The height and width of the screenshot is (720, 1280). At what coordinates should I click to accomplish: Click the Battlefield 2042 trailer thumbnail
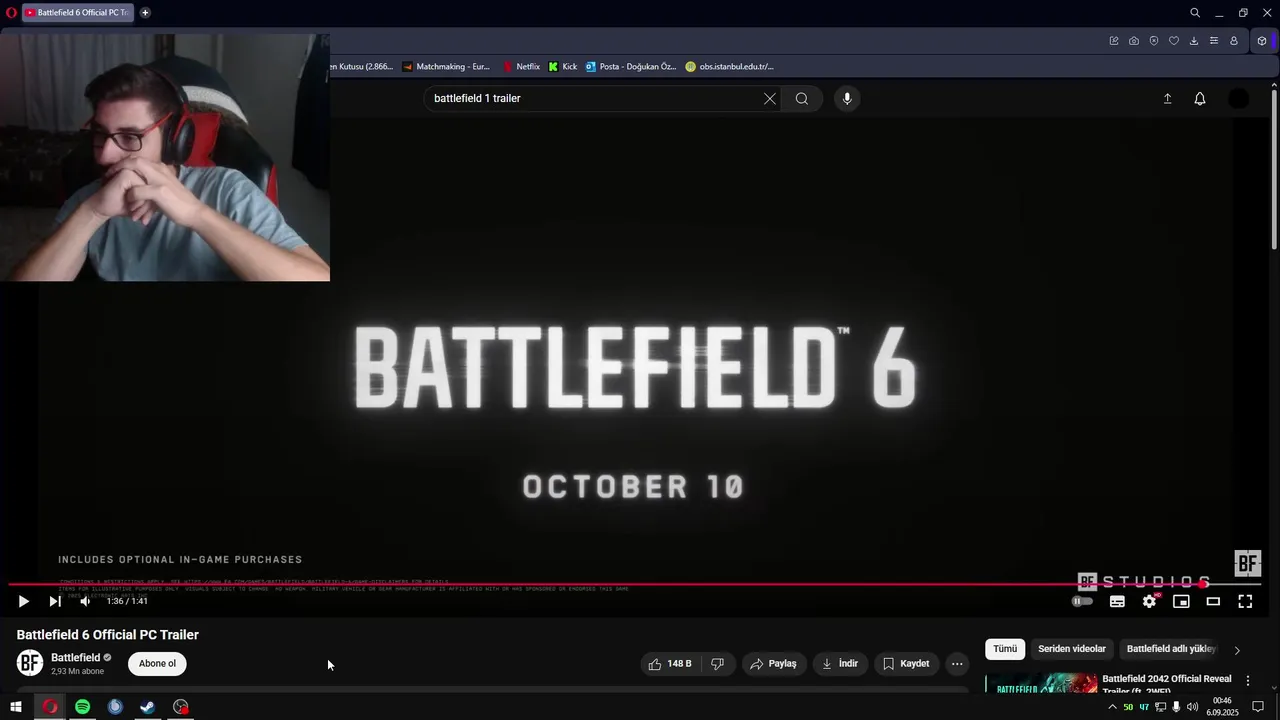1041,684
